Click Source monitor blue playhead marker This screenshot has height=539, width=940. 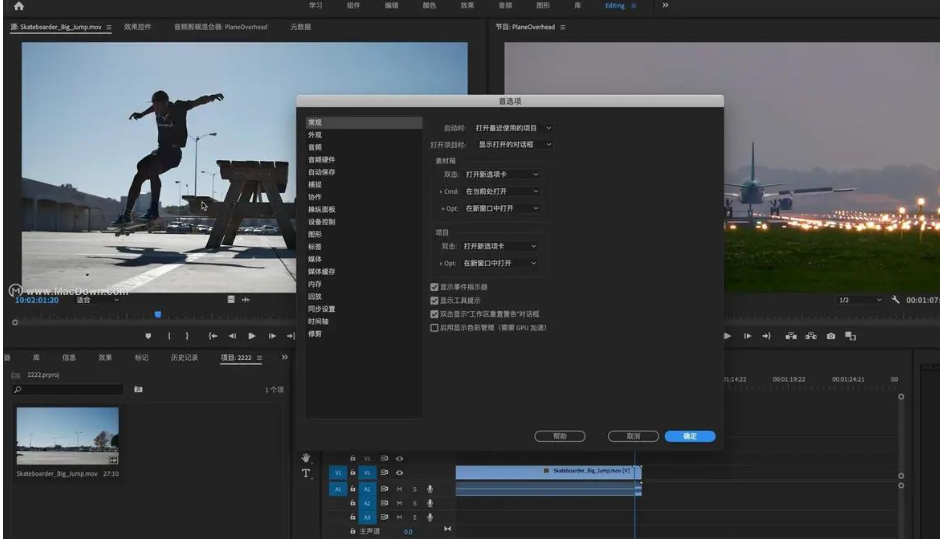158,314
